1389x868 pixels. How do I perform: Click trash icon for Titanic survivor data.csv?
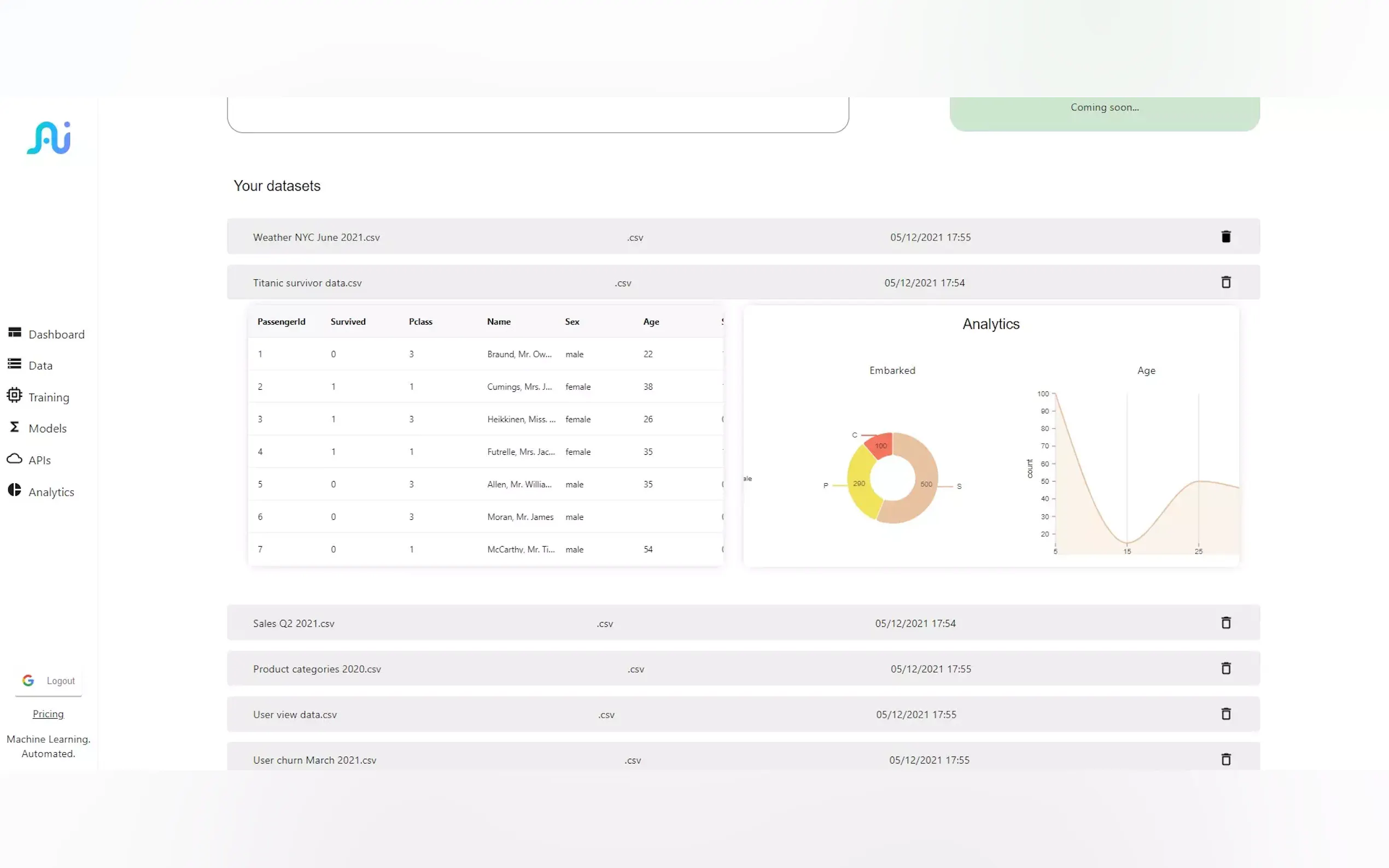click(1225, 282)
